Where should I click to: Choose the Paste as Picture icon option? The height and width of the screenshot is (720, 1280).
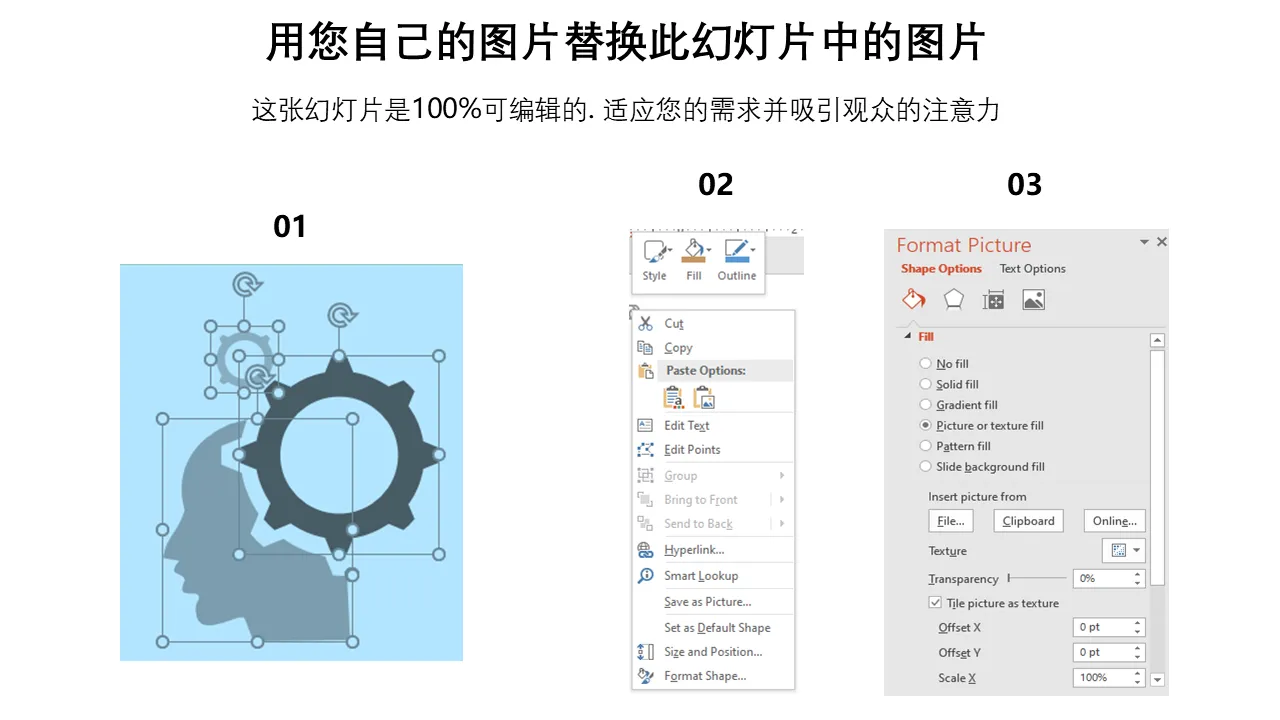coord(705,398)
